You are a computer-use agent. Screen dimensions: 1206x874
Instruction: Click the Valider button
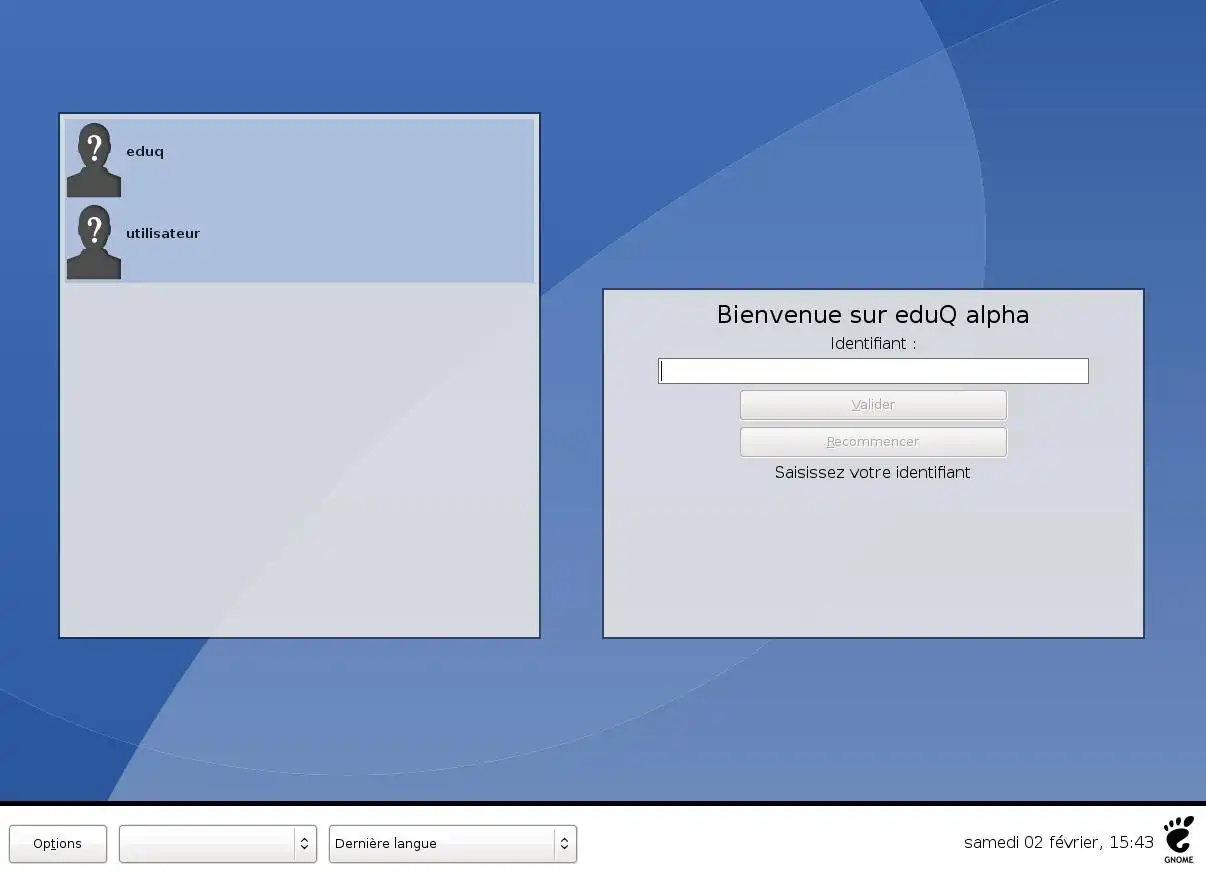pos(873,405)
